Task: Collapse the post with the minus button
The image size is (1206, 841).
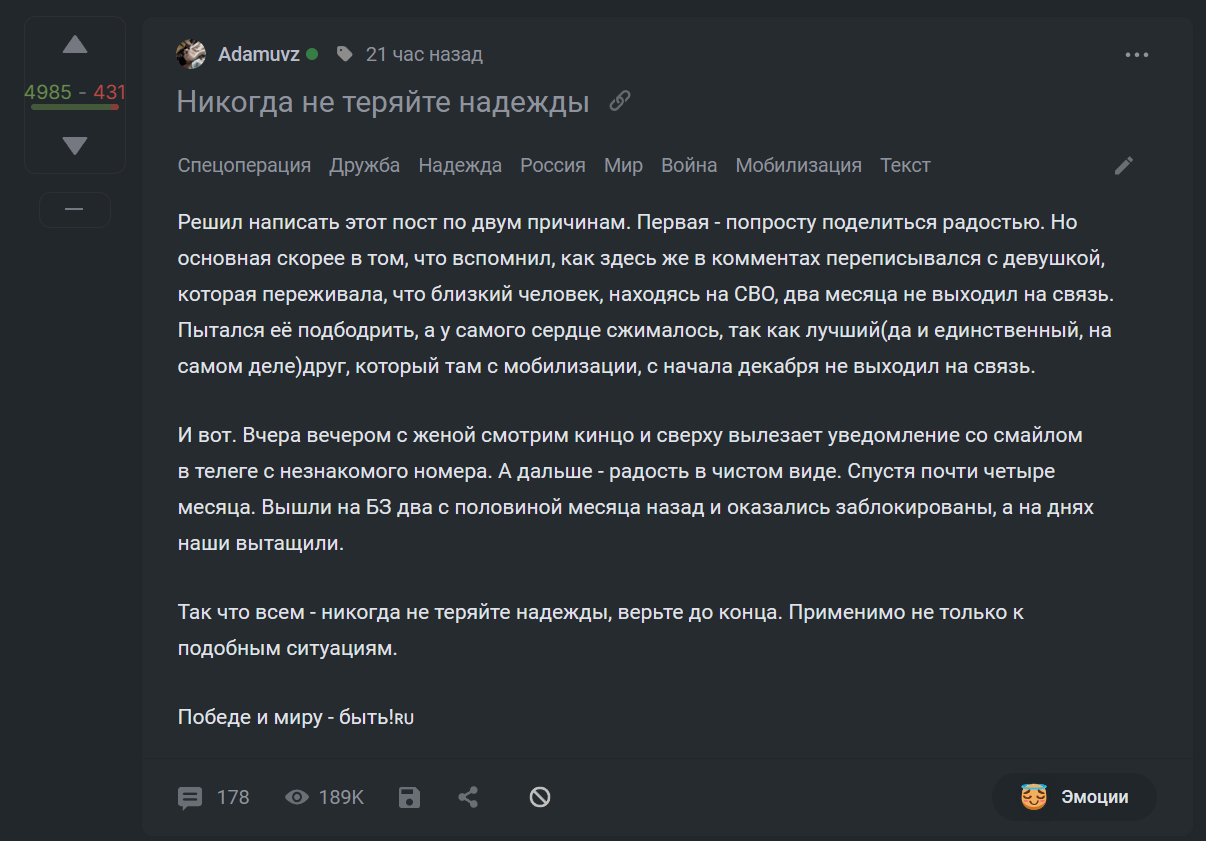Action: [x=74, y=209]
